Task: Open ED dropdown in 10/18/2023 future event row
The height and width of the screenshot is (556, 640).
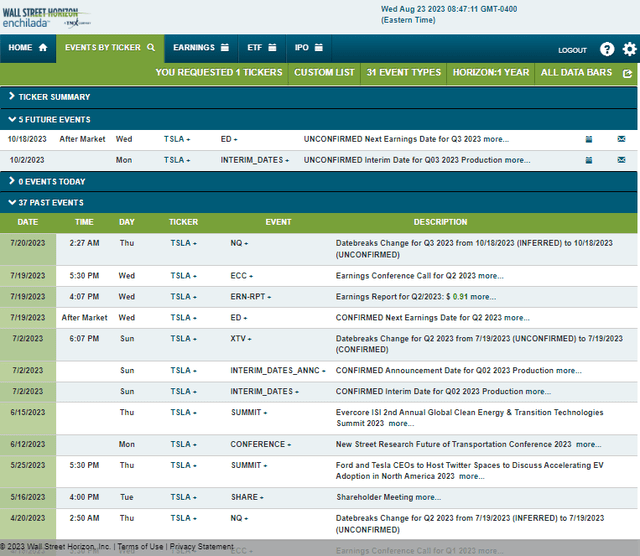Action: tap(229, 139)
